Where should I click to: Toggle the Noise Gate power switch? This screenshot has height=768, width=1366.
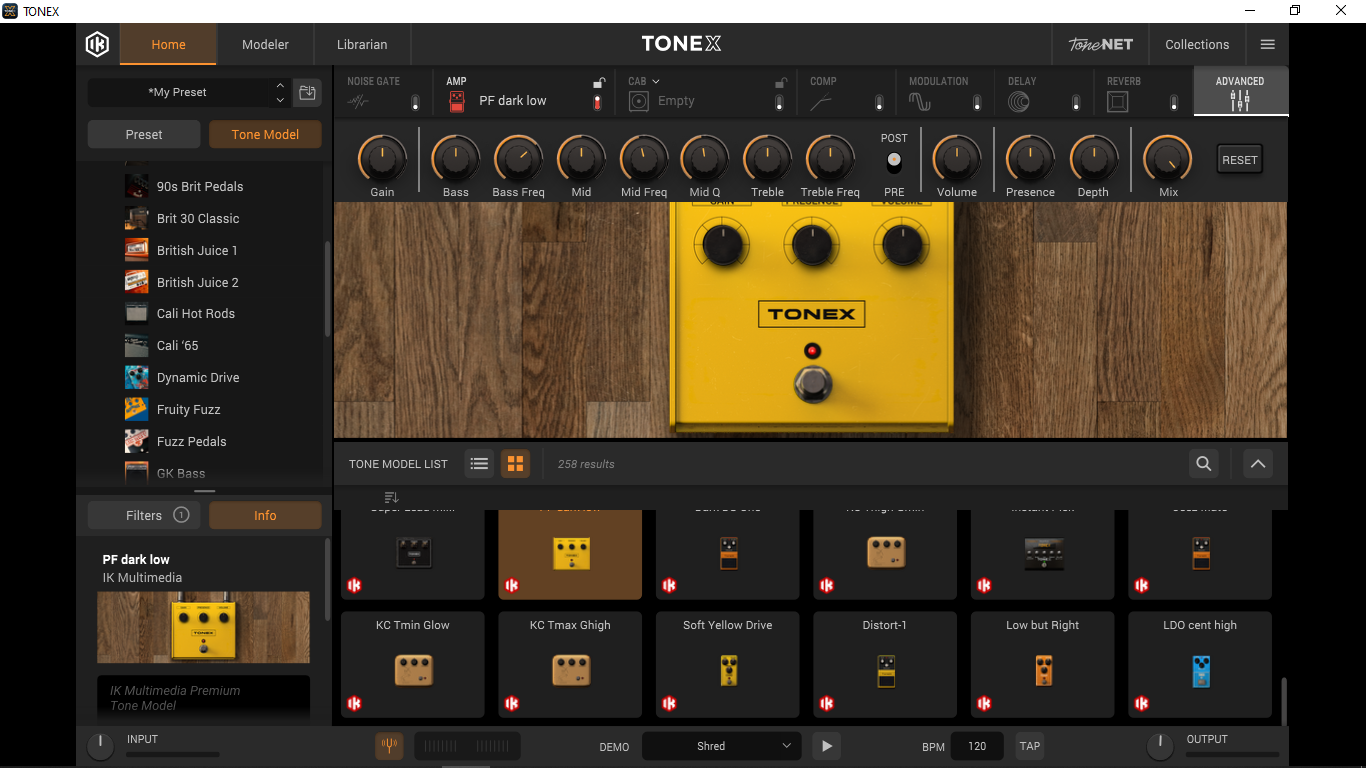pyautogui.click(x=415, y=102)
